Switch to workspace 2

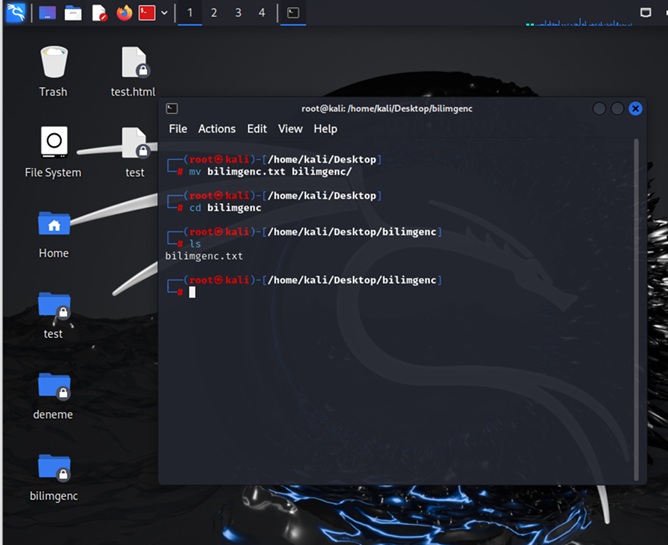pos(214,13)
